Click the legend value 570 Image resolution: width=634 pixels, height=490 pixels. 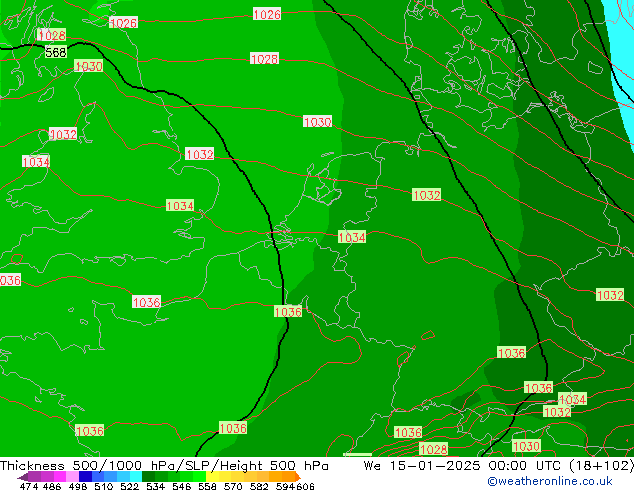(x=233, y=486)
